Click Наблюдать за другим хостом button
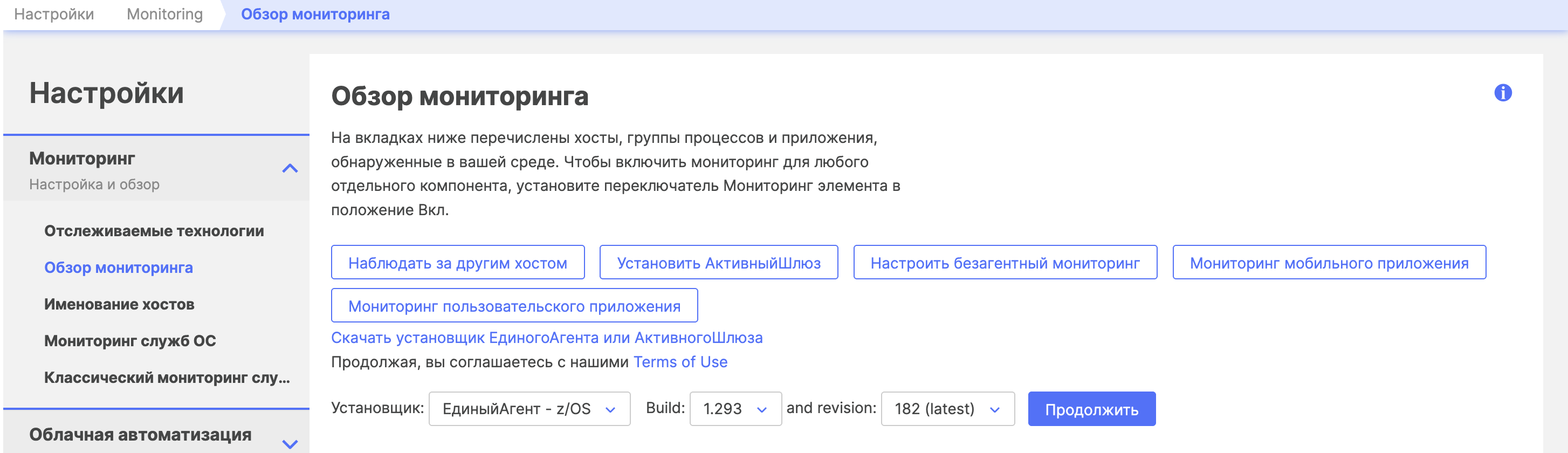 point(457,263)
